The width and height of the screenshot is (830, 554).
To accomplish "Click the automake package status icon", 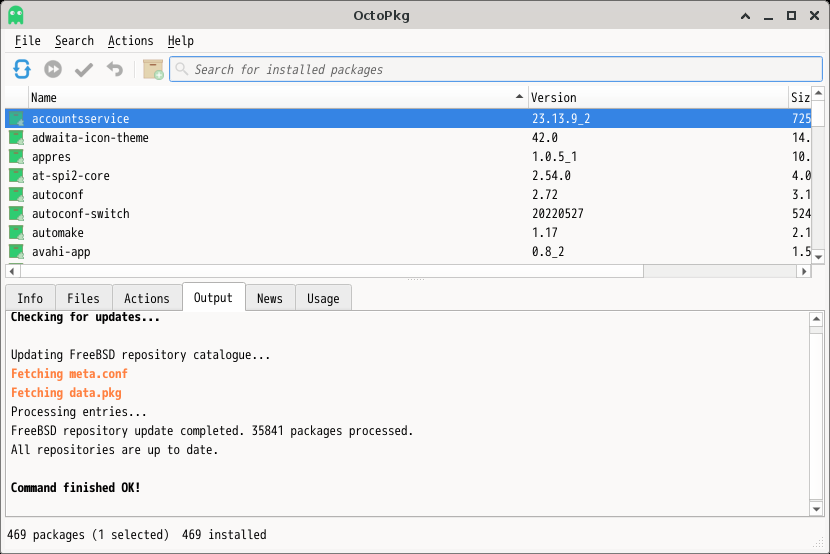I will (16, 233).
